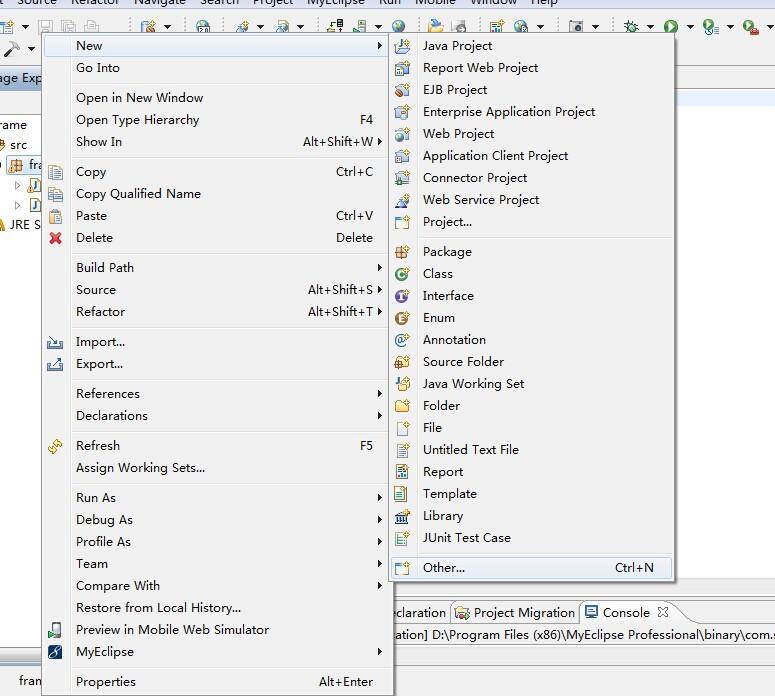Select Project... in New submenu
Screen dimensions: 775x696
531,222
